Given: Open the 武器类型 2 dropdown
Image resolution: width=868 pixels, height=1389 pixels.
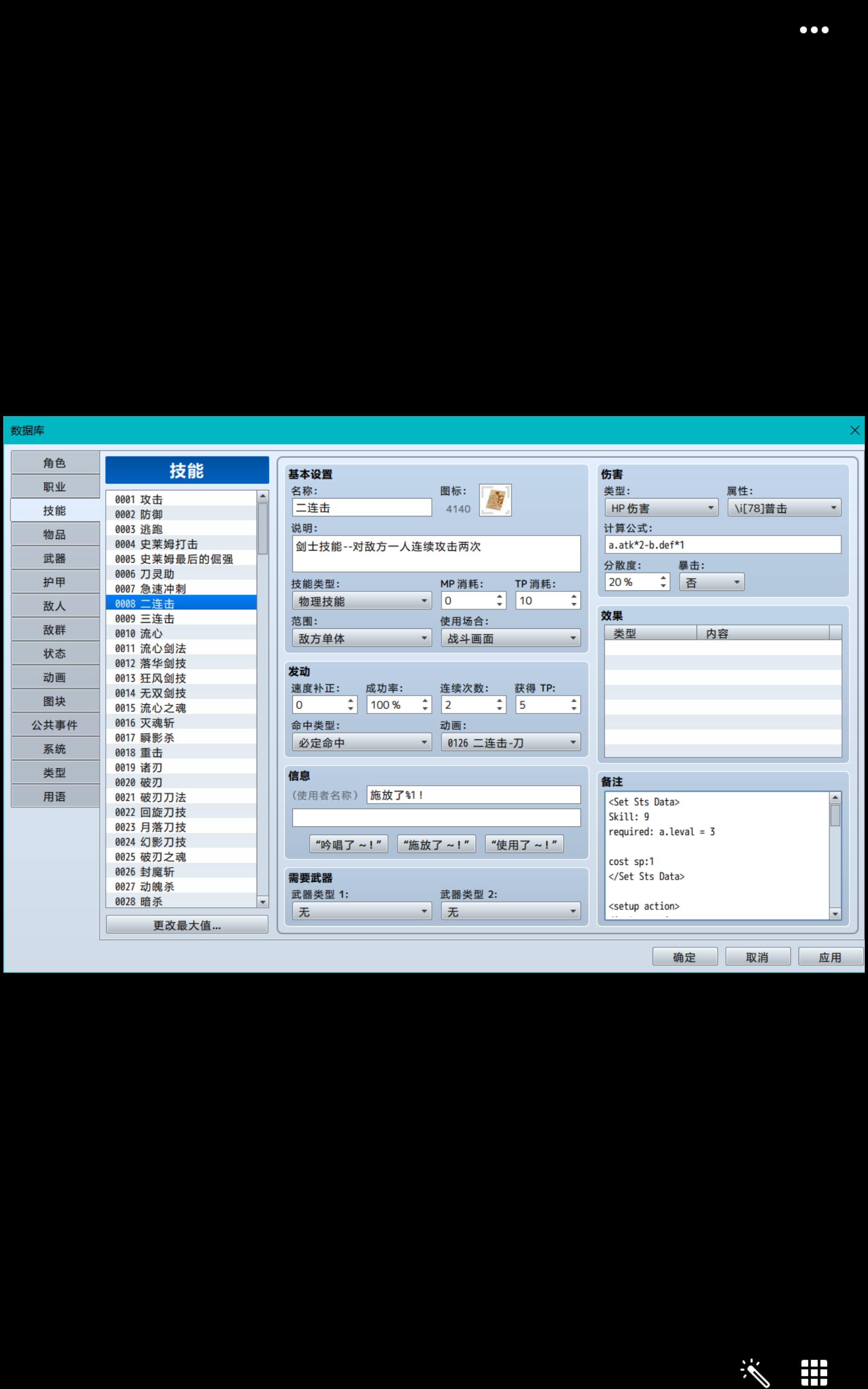Looking at the screenshot, I should coord(510,912).
